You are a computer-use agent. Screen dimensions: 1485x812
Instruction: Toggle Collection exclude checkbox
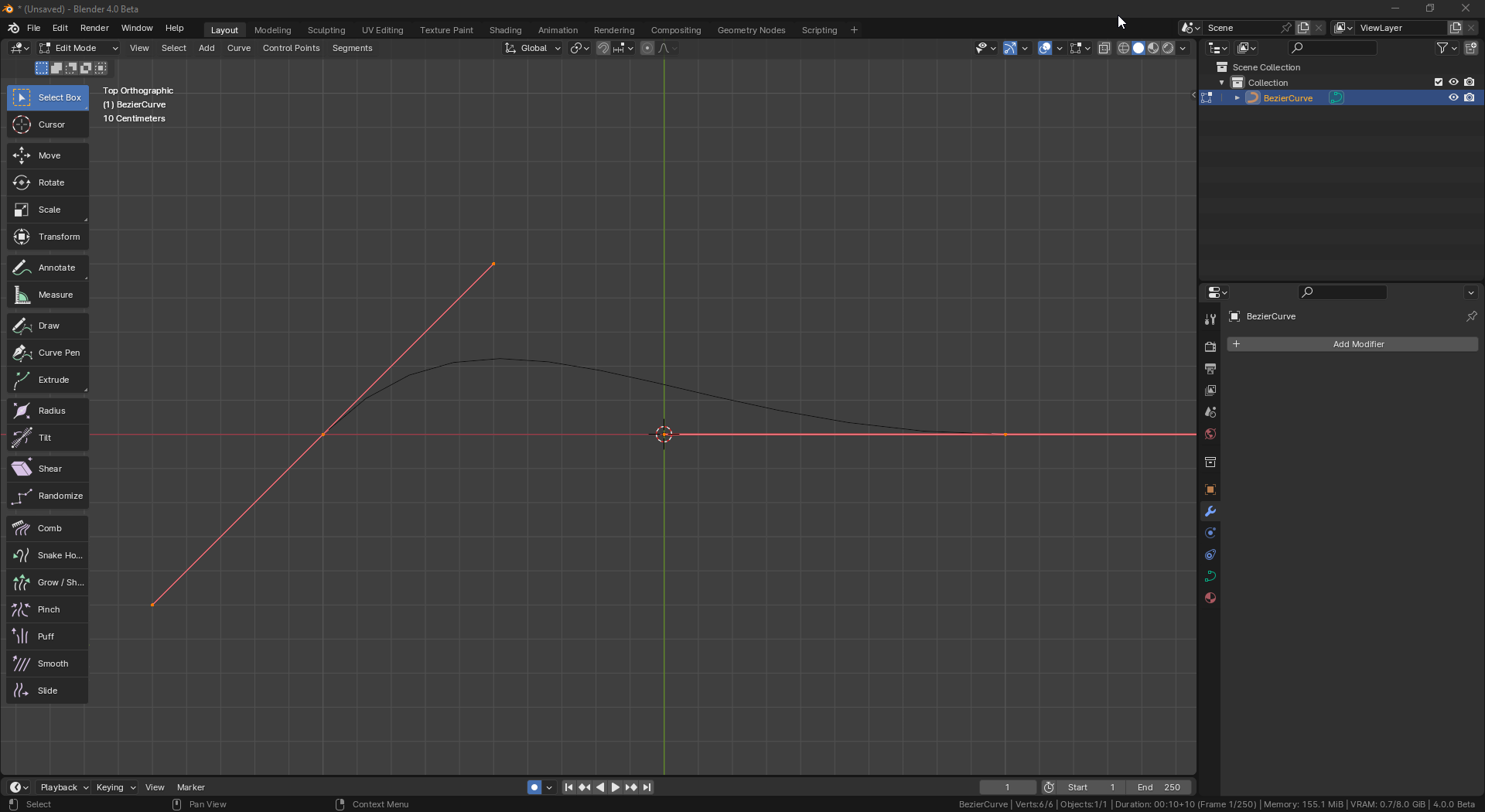tap(1439, 82)
